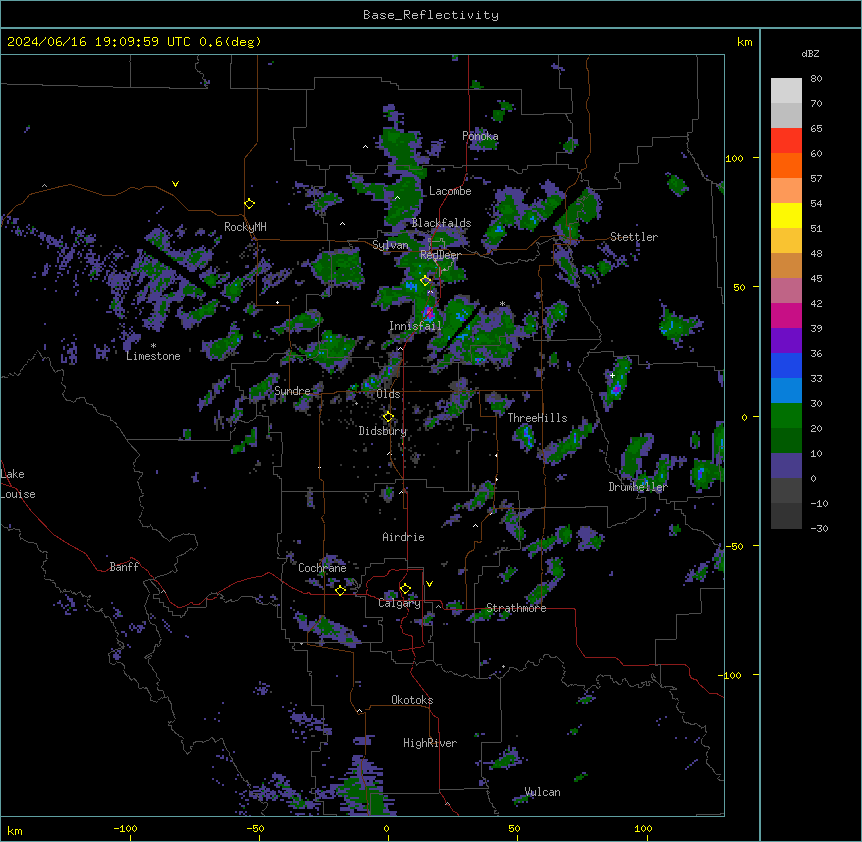Click the Olds town label
Image resolution: width=862 pixels, height=842 pixels.
[x=388, y=394]
